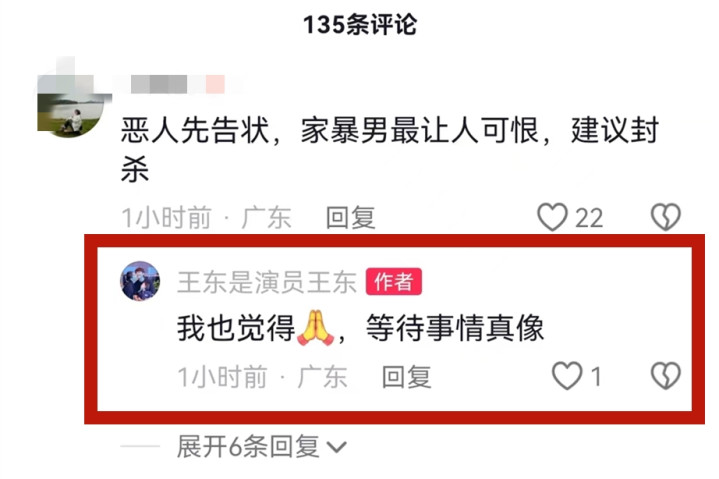This screenshot has height=479, width=719.
Task: Select reply text 我也觉得 等待事情真像
Action: [x=360, y=328]
